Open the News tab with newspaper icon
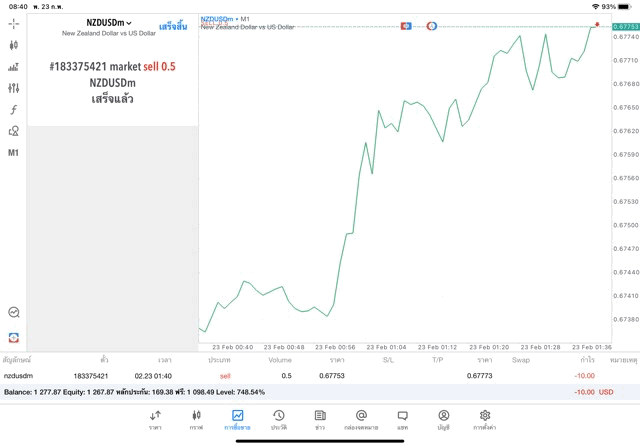The height and width of the screenshot is (447, 640). [320, 420]
